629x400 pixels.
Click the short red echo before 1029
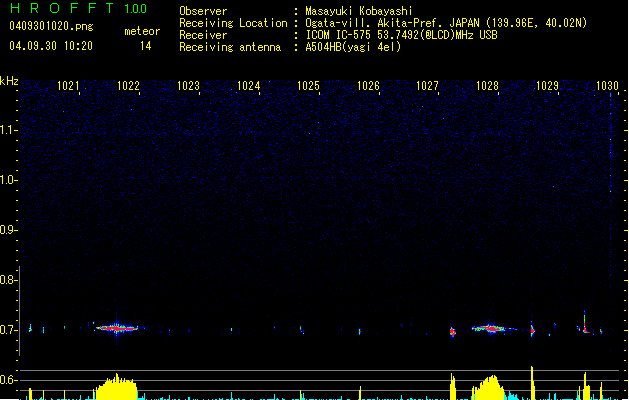(533, 331)
